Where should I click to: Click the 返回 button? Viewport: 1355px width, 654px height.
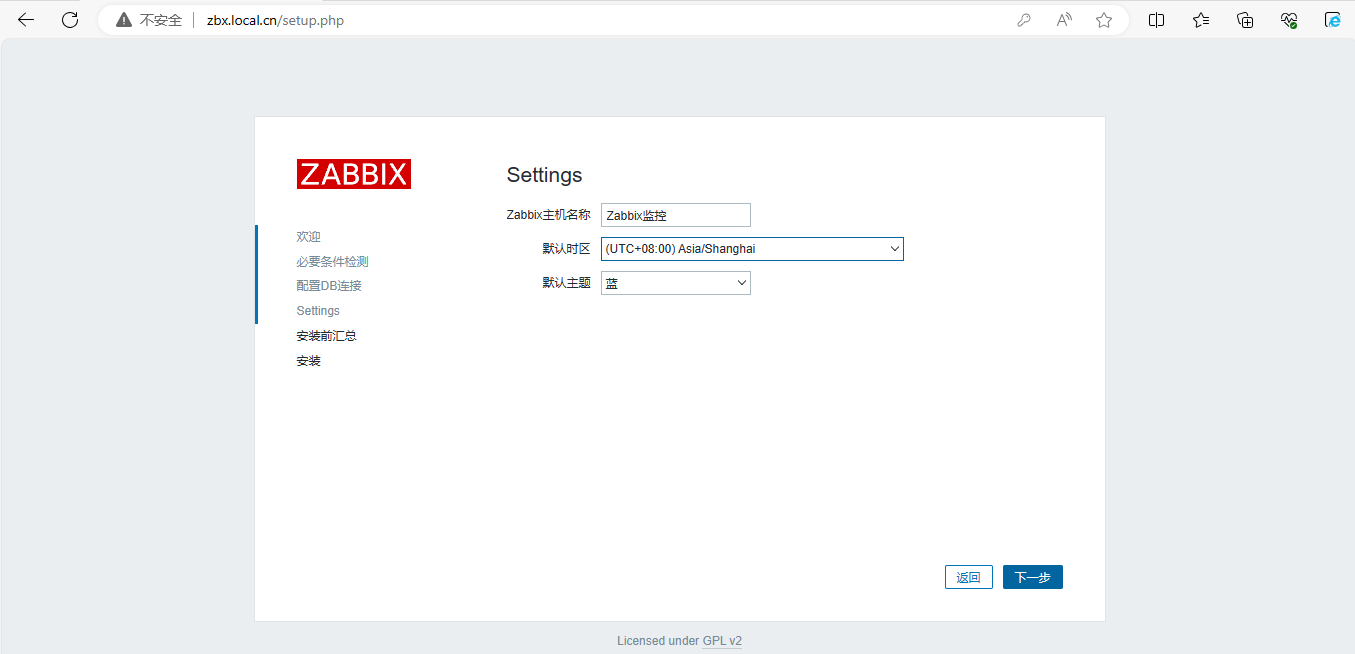pos(968,577)
